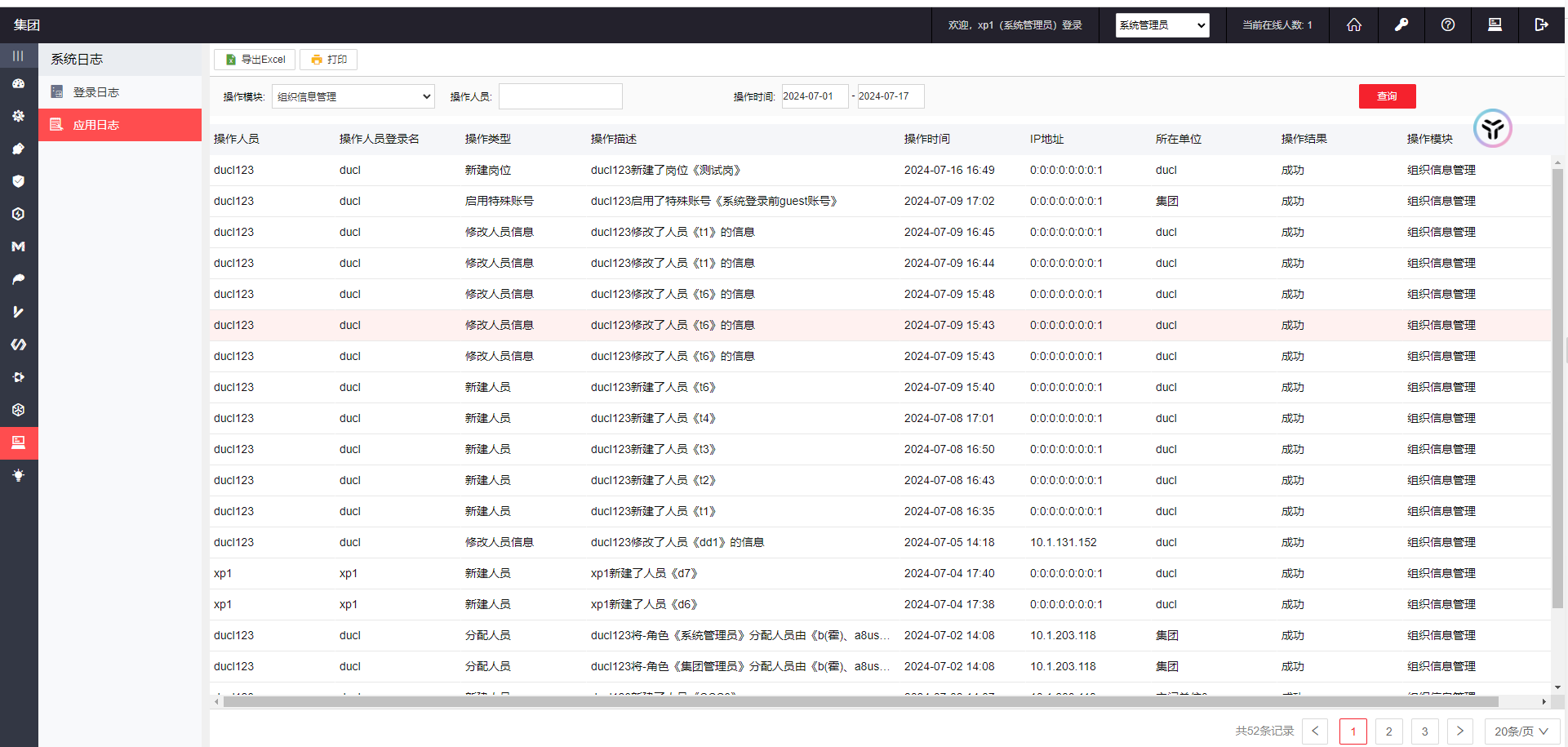Collapse sidebar using three-bar icon
Image resolution: width=1568 pixels, height=747 pixels.
[18, 56]
